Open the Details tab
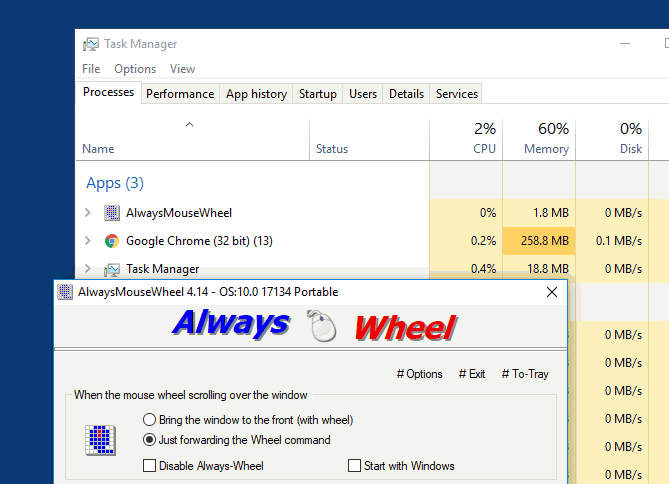Image resolution: width=669 pixels, height=484 pixels. (406, 94)
